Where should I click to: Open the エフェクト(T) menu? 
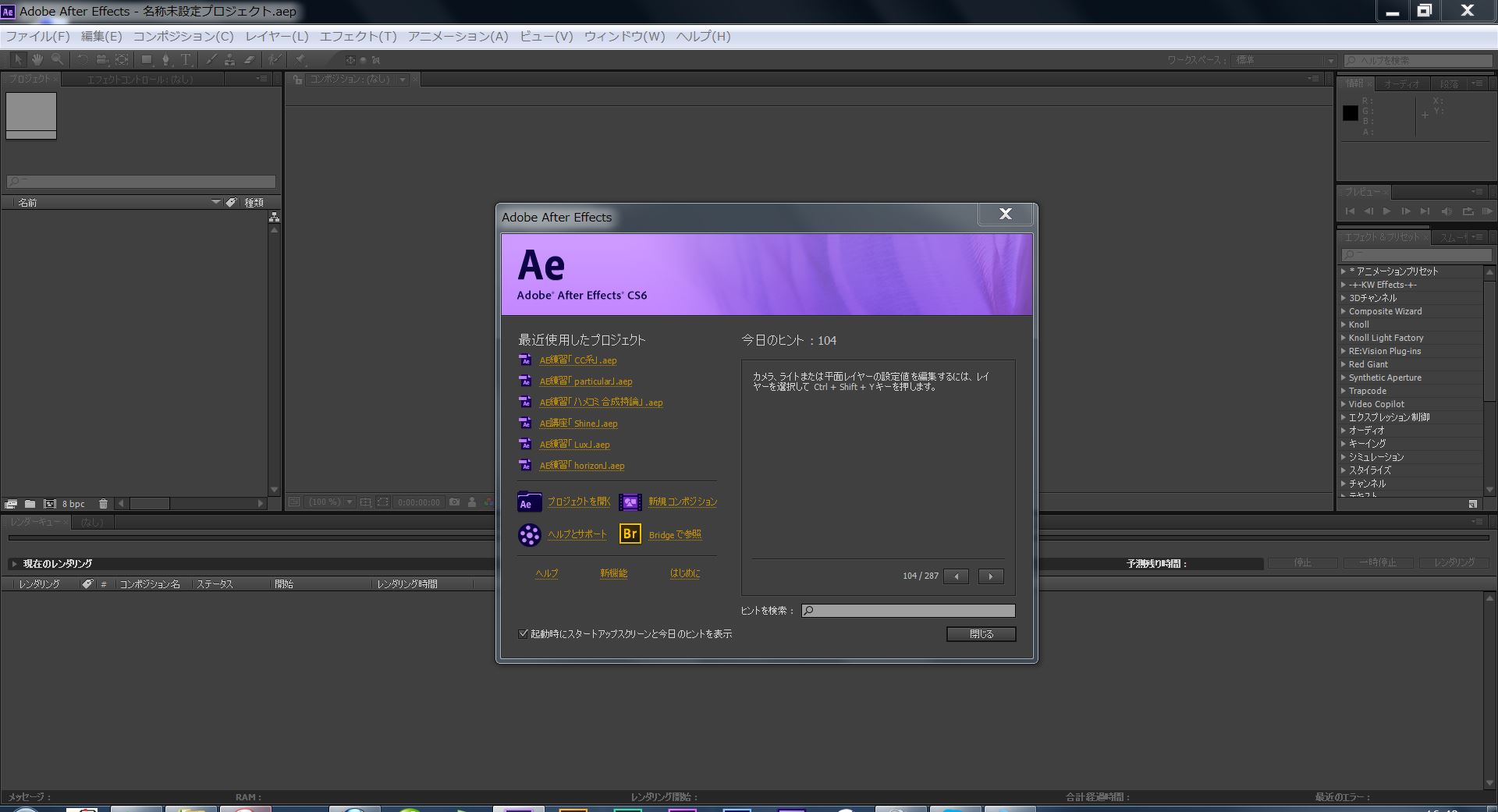pyautogui.click(x=358, y=36)
